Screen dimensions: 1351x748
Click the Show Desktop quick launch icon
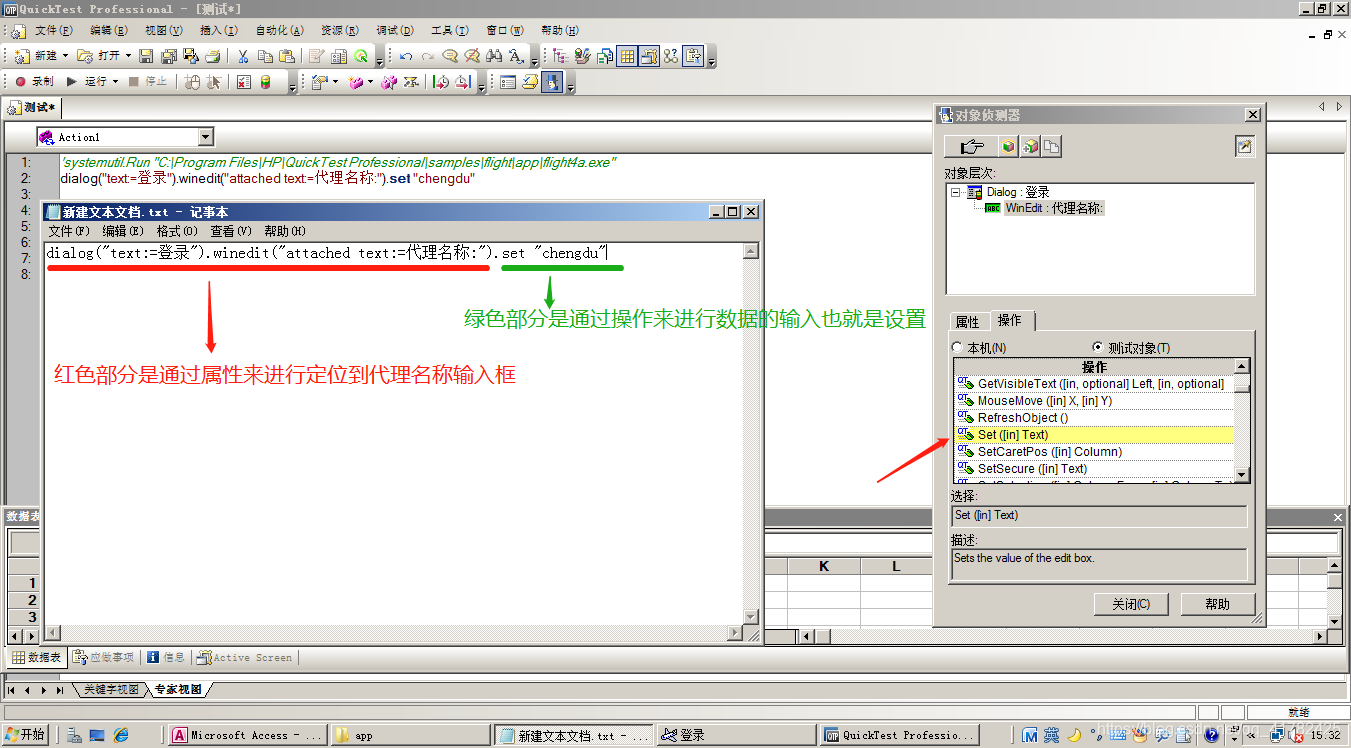tap(97, 735)
